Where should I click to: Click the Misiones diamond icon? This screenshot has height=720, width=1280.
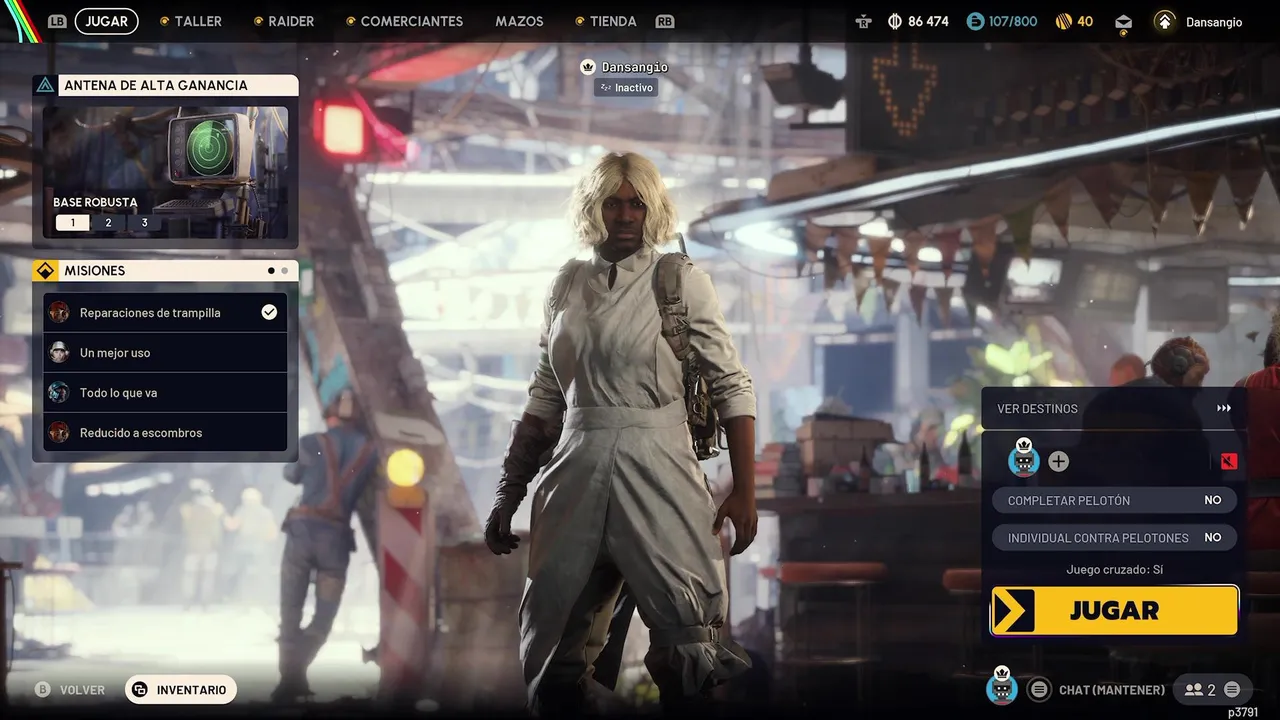(45, 271)
